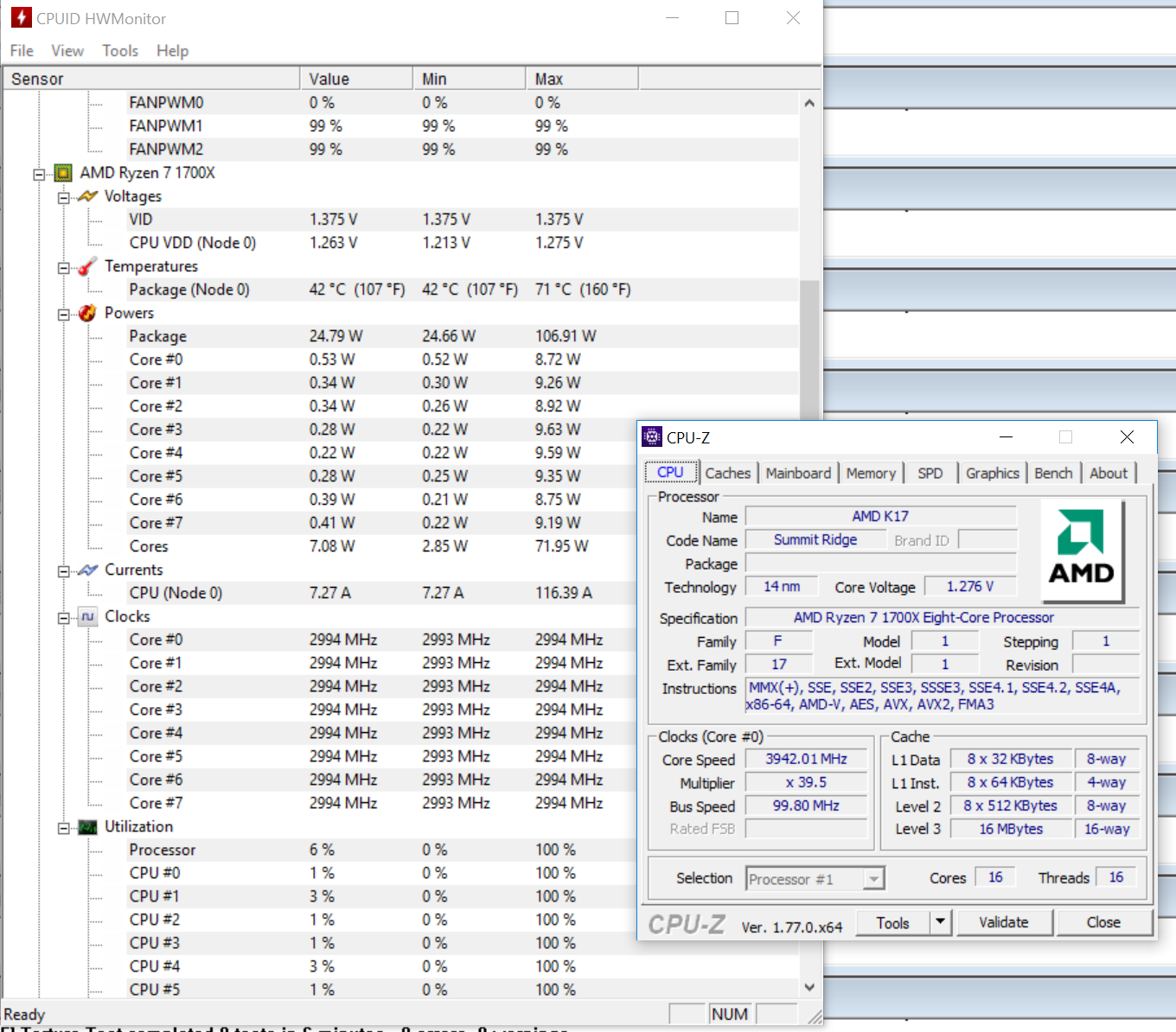Image resolution: width=1176 pixels, height=1032 pixels.
Task: Open the View menu in HWMonitor
Action: coord(67,51)
